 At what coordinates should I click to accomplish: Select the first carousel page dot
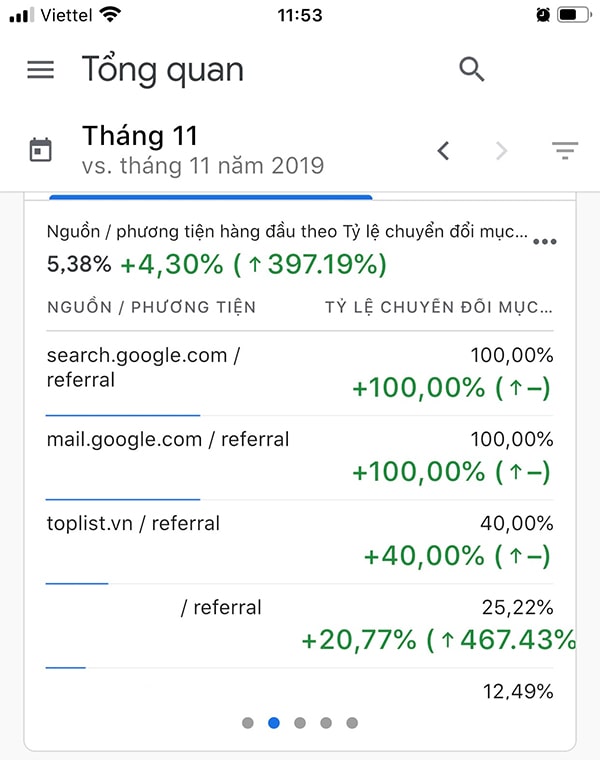(248, 722)
